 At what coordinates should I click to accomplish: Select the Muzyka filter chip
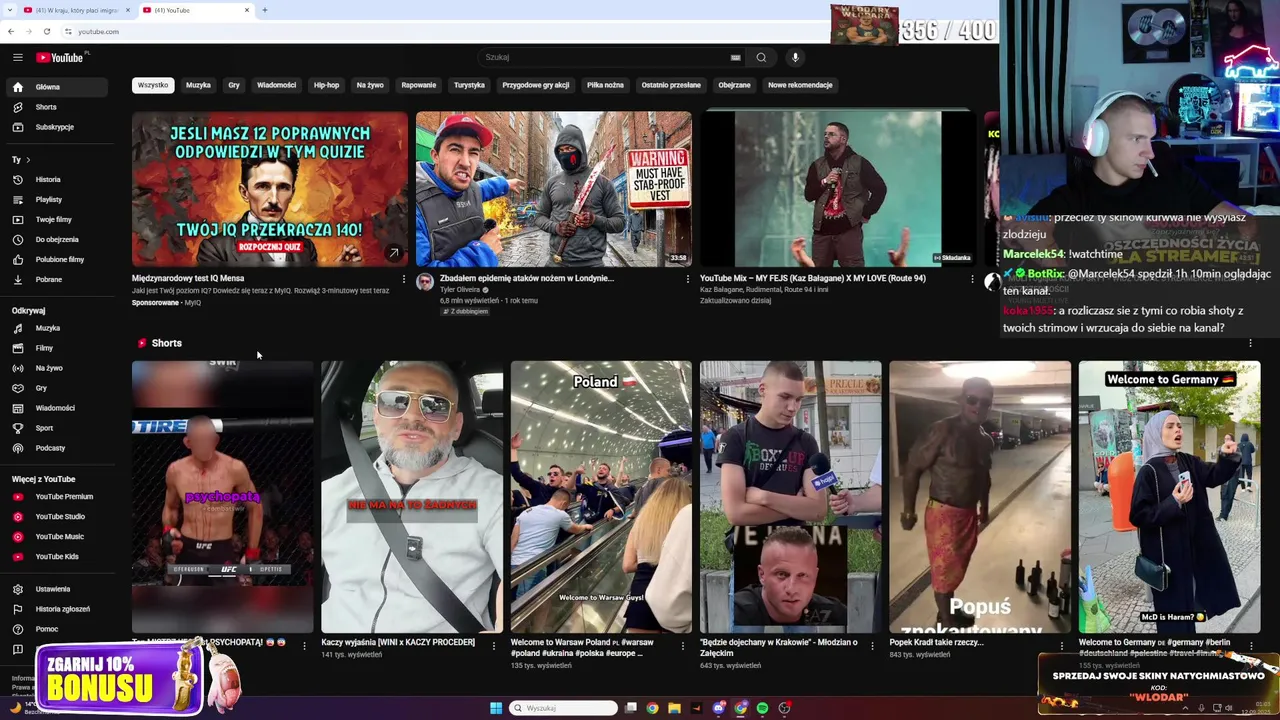pyautogui.click(x=198, y=85)
